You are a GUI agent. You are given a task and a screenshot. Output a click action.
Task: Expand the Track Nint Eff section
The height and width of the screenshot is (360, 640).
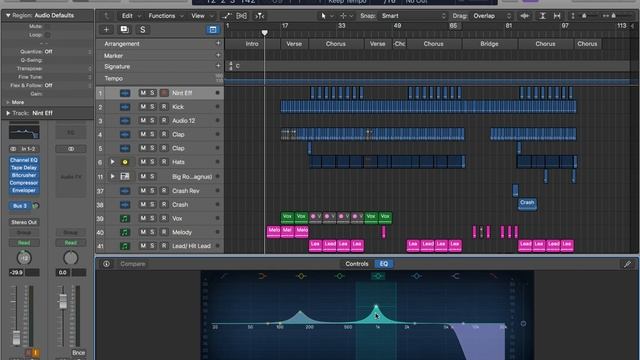[8, 113]
